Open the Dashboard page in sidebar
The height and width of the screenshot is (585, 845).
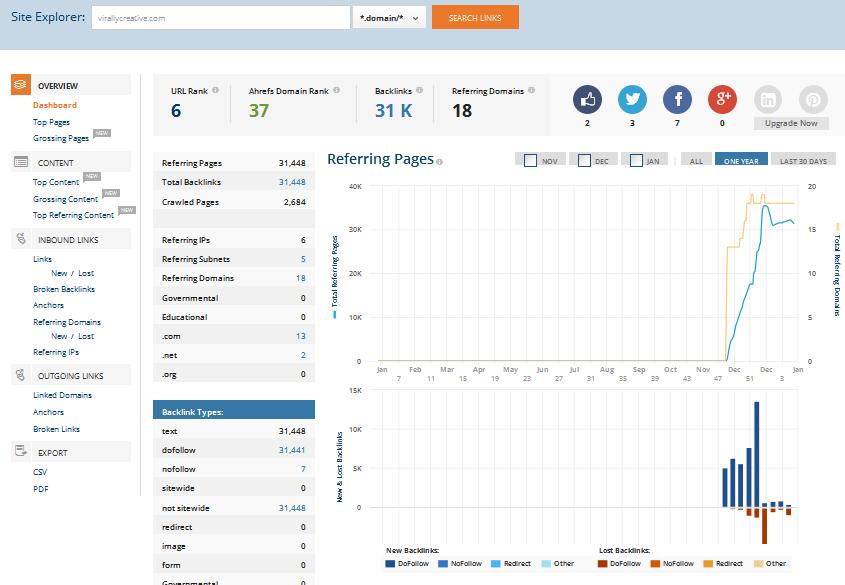(x=54, y=105)
